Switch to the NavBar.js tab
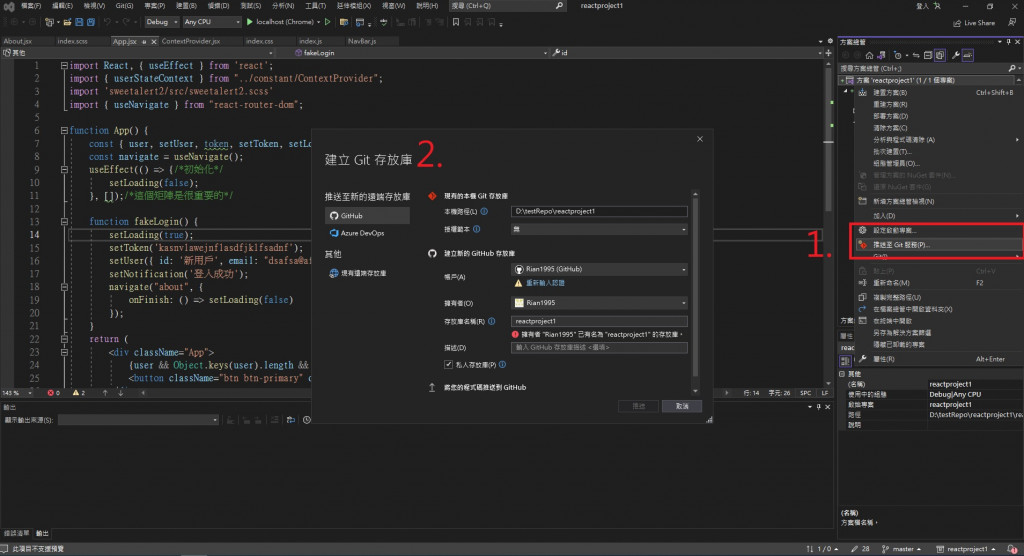 click(x=362, y=41)
